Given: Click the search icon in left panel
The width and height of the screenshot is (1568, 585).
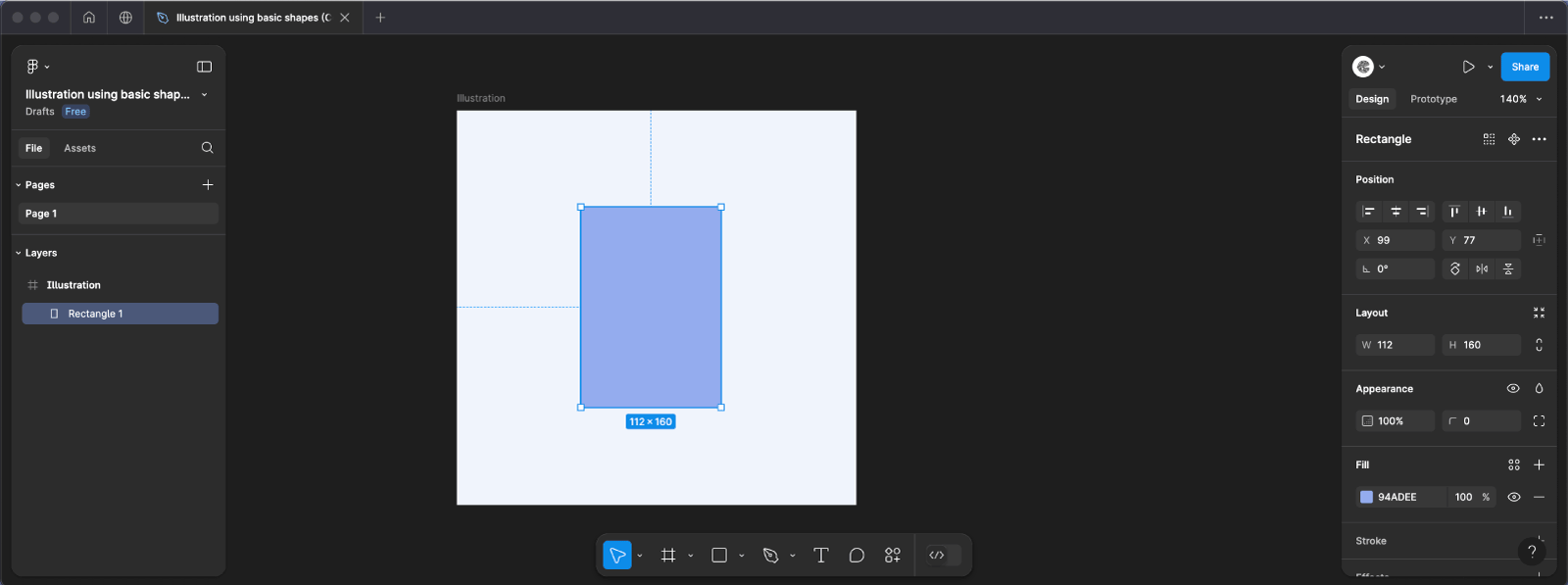Looking at the screenshot, I should [207, 148].
